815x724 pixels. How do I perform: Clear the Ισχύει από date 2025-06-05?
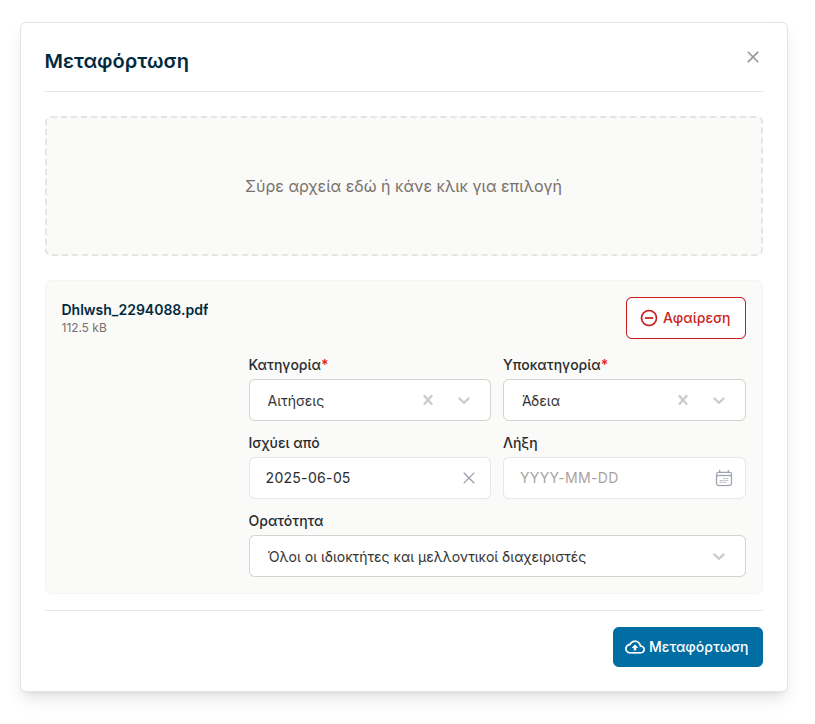tap(468, 478)
